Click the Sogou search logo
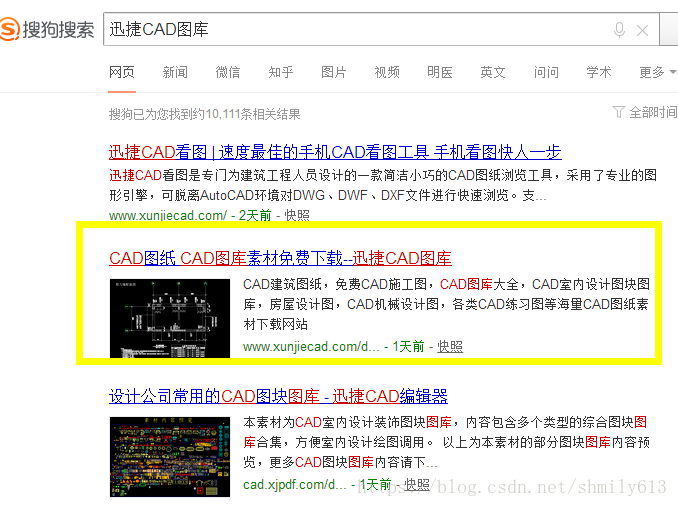 47,29
